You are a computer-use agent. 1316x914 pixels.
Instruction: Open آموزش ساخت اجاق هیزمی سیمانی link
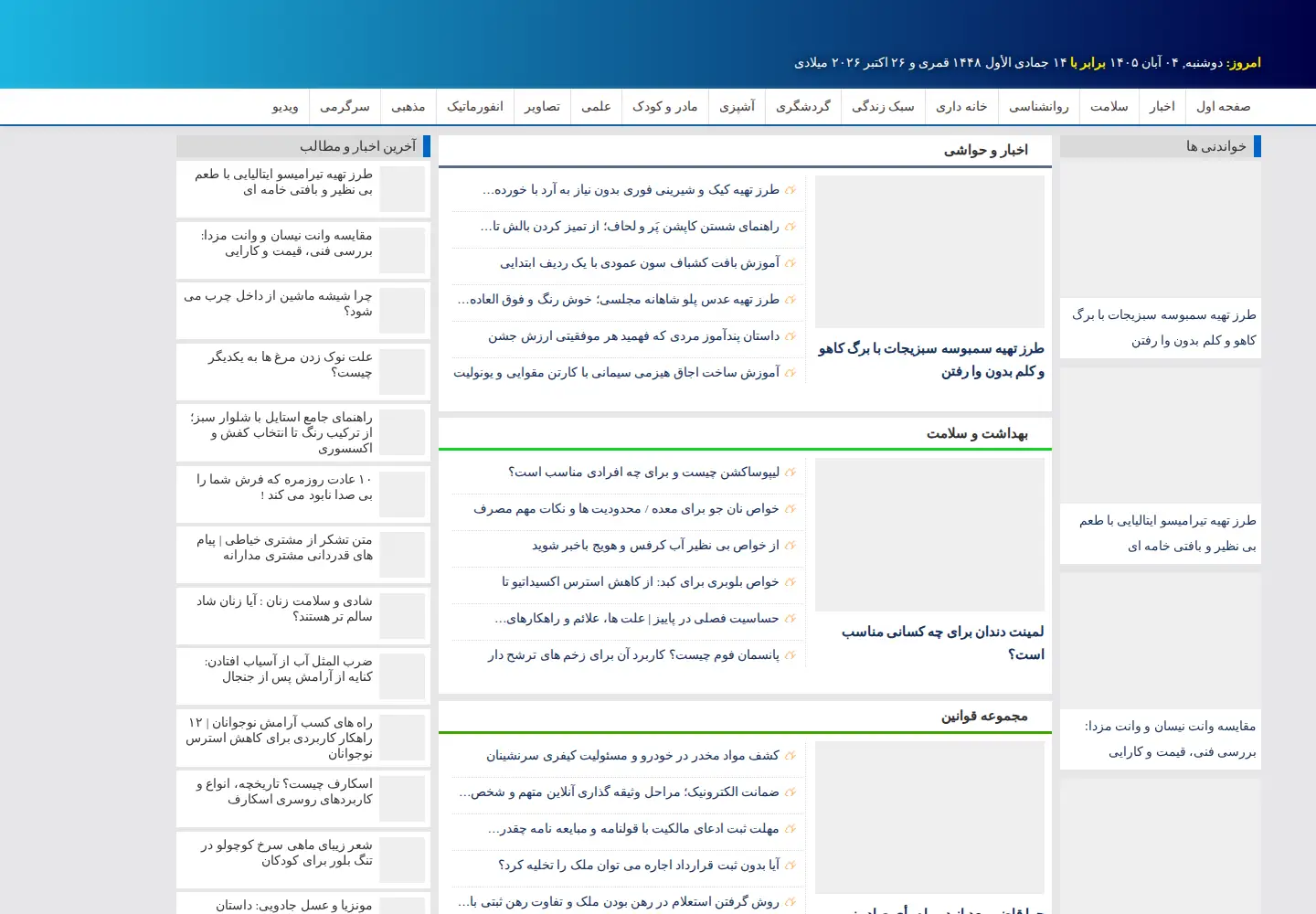[x=616, y=373]
